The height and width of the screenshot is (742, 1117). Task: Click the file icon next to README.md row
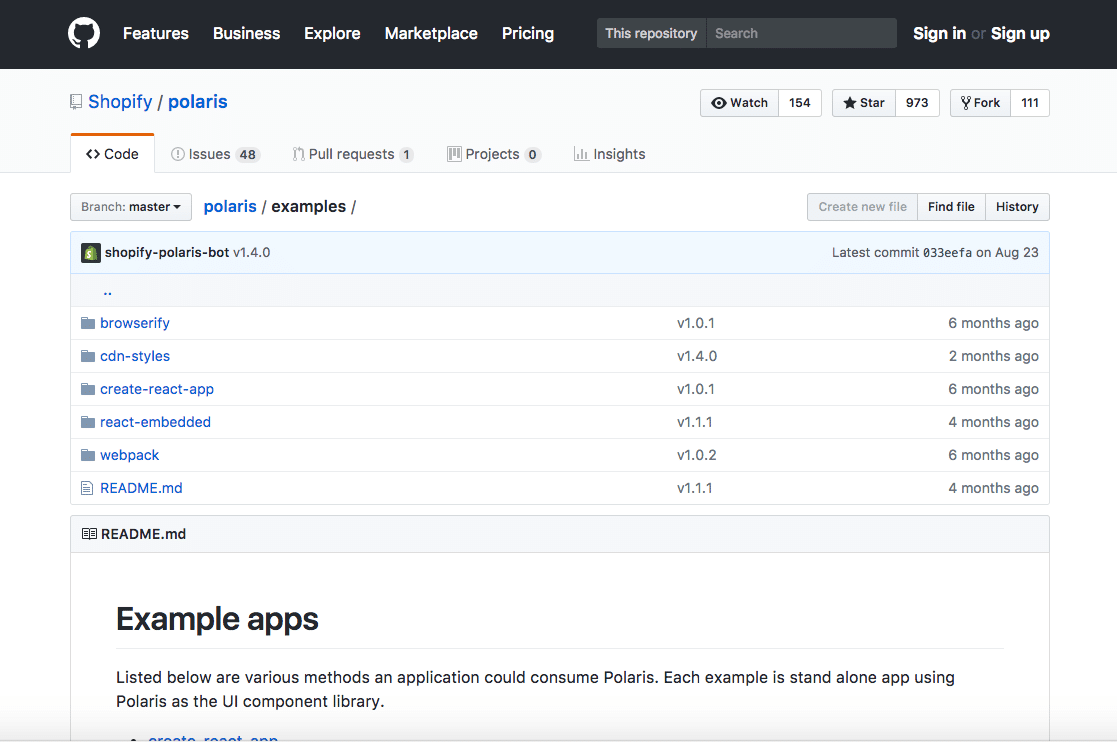pos(87,488)
